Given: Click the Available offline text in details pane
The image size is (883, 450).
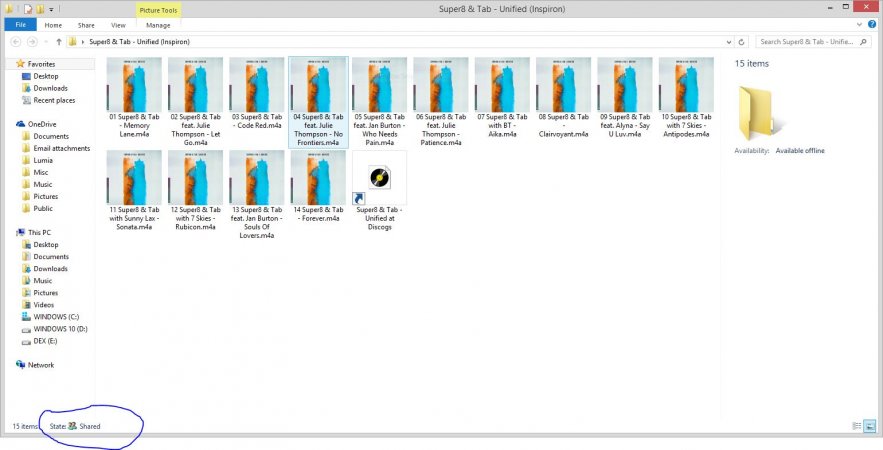Looking at the screenshot, I should pyautogui.click(x=800, y=151).
